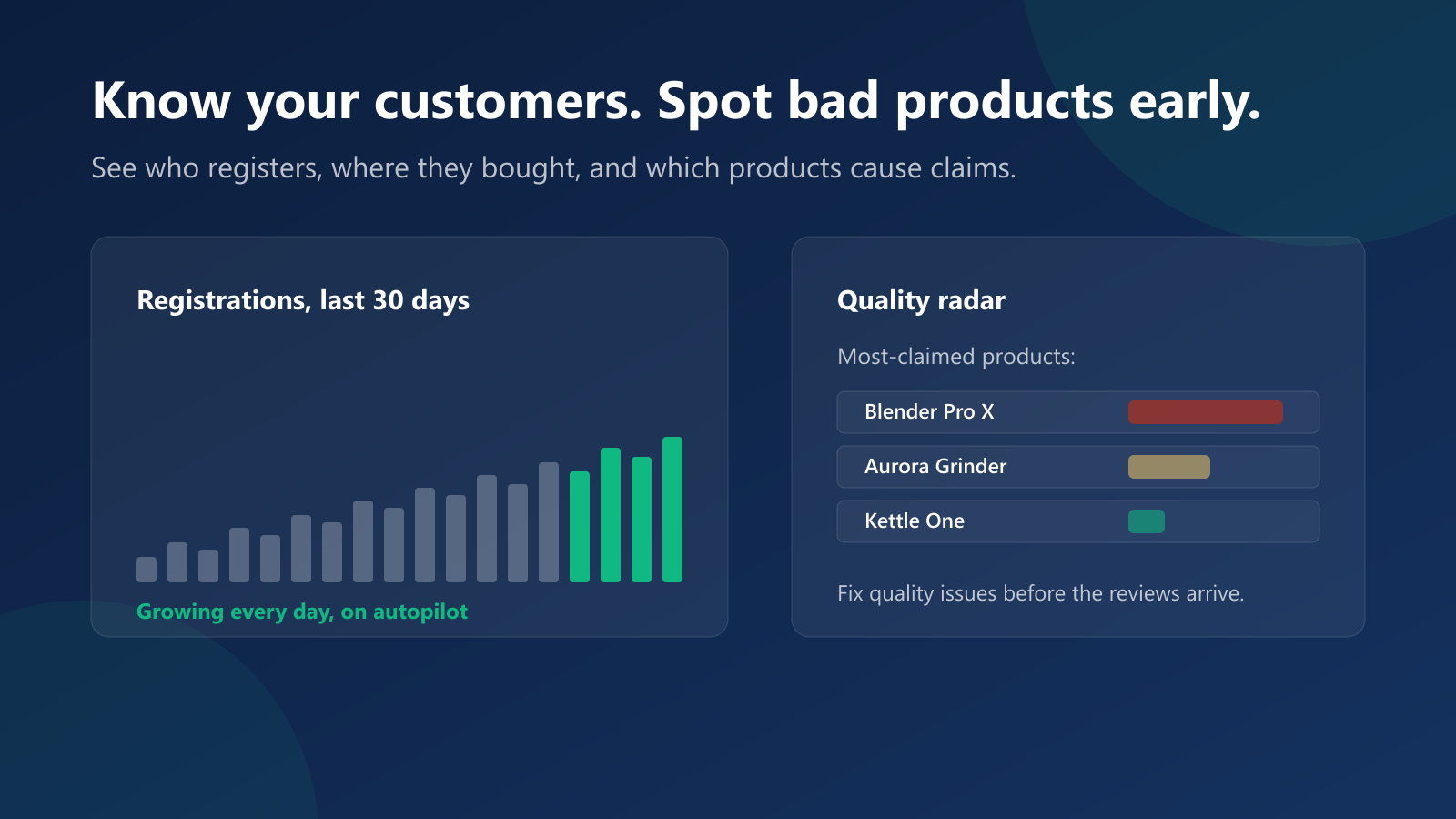Click the main headline 'Know your customers'
This screenshot has width=1456, height=819.
click(367, 100)
